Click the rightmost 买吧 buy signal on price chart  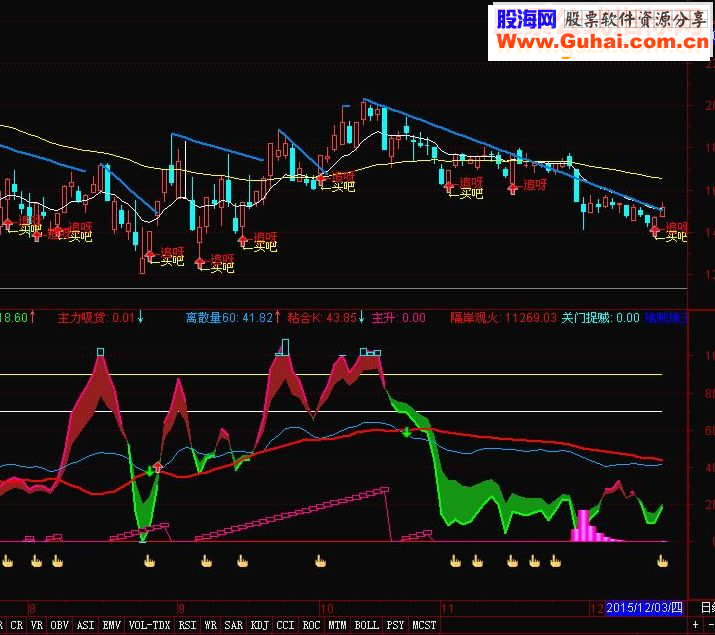(675, 236)
